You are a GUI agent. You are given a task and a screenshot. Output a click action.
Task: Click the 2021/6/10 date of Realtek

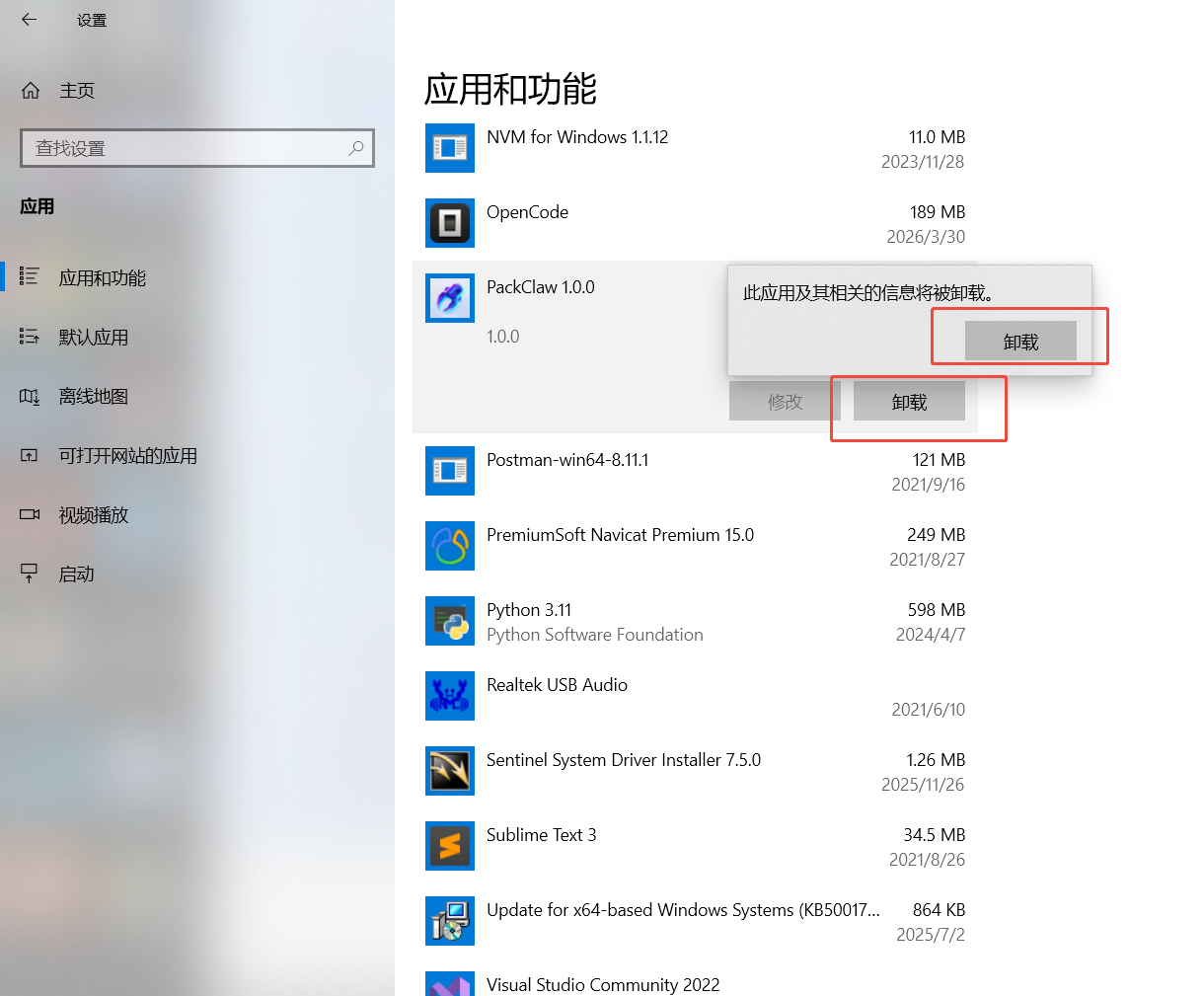[929, 710]
